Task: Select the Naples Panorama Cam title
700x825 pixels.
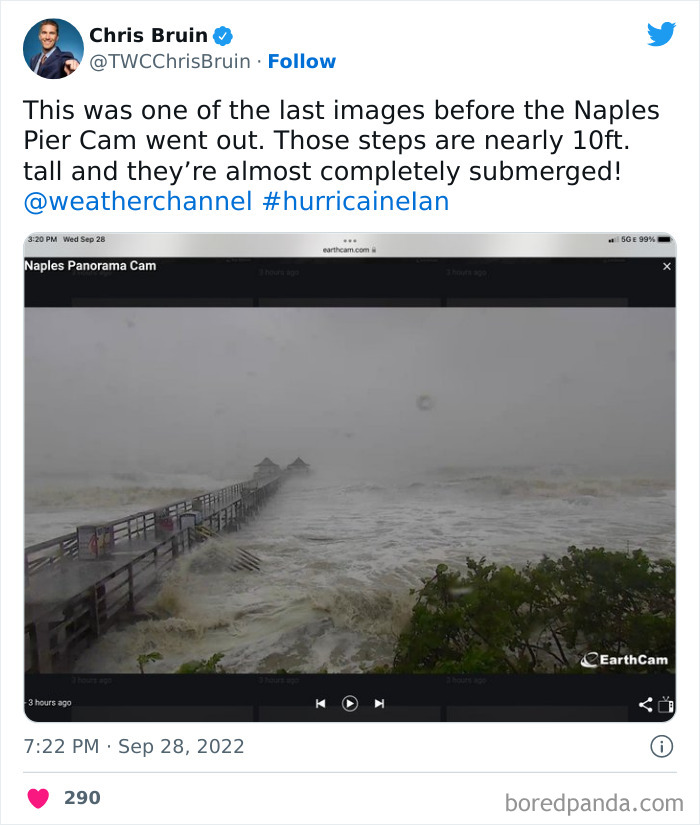Action: [90, 266]
